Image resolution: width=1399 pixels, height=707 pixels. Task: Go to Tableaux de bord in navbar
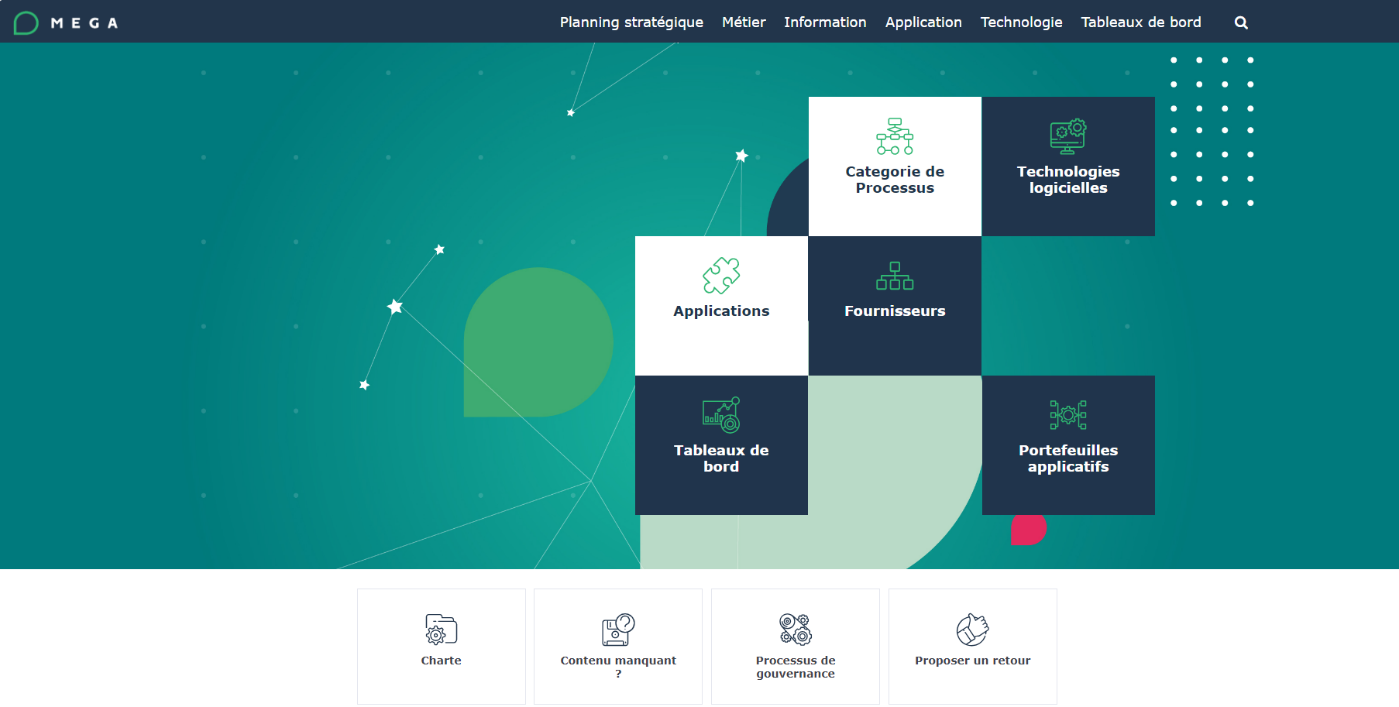click(x=1141, y=22)
